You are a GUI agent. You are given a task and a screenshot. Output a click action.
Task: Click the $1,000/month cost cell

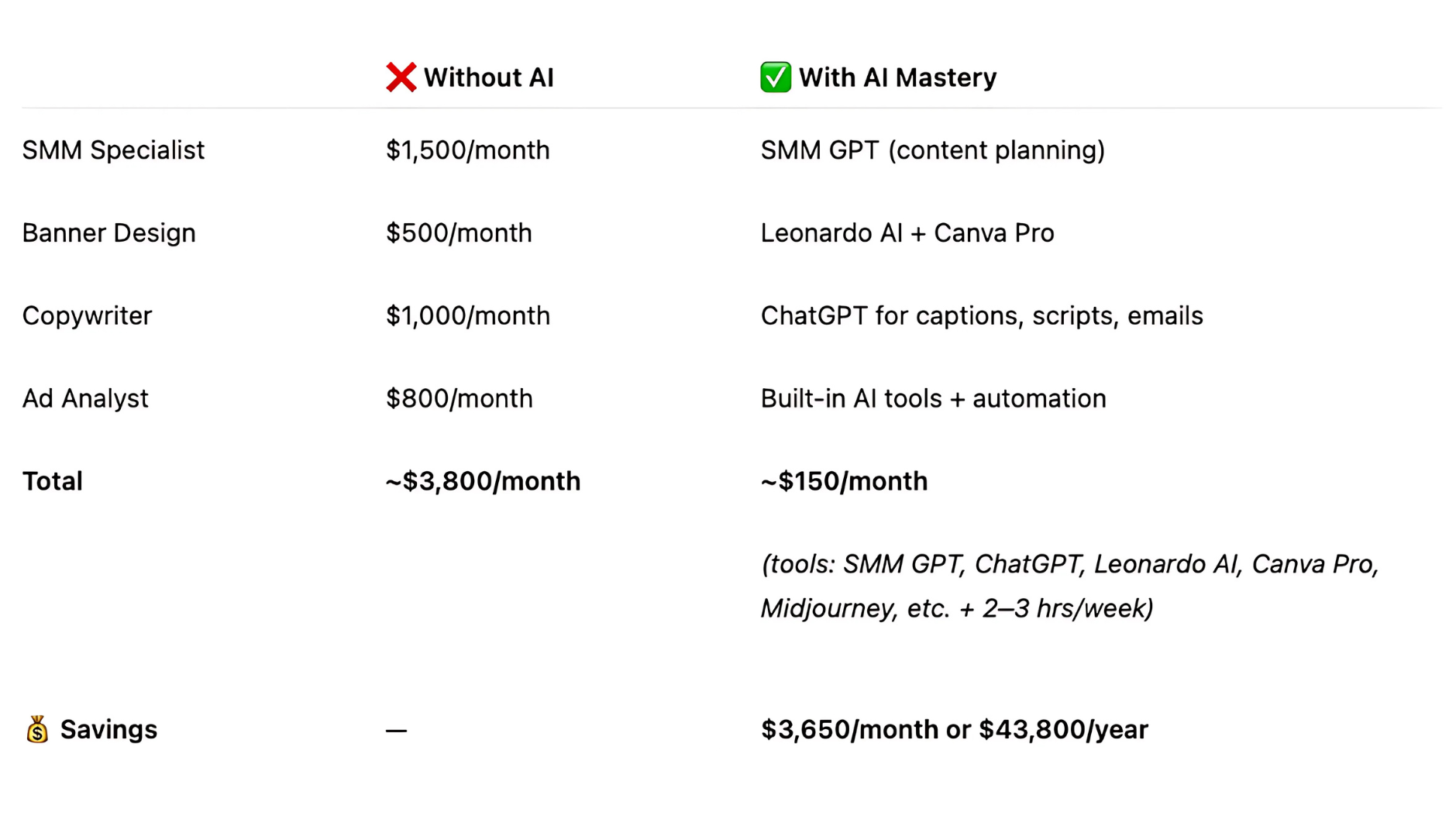(x=468, y=316)
